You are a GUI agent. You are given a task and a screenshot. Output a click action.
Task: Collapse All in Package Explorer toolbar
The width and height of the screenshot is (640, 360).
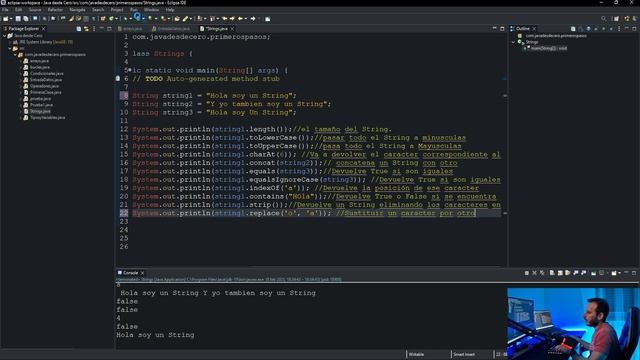(79, 29)
